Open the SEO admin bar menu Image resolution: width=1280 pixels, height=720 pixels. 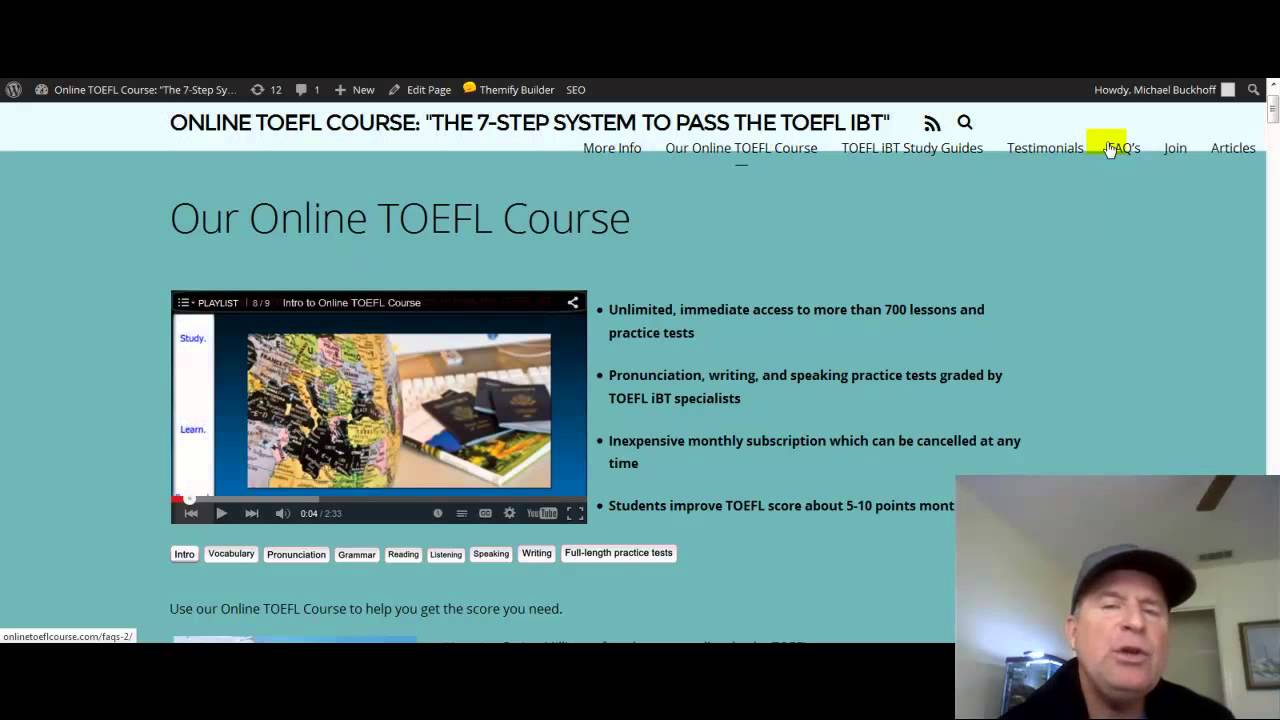click(576, 90)
